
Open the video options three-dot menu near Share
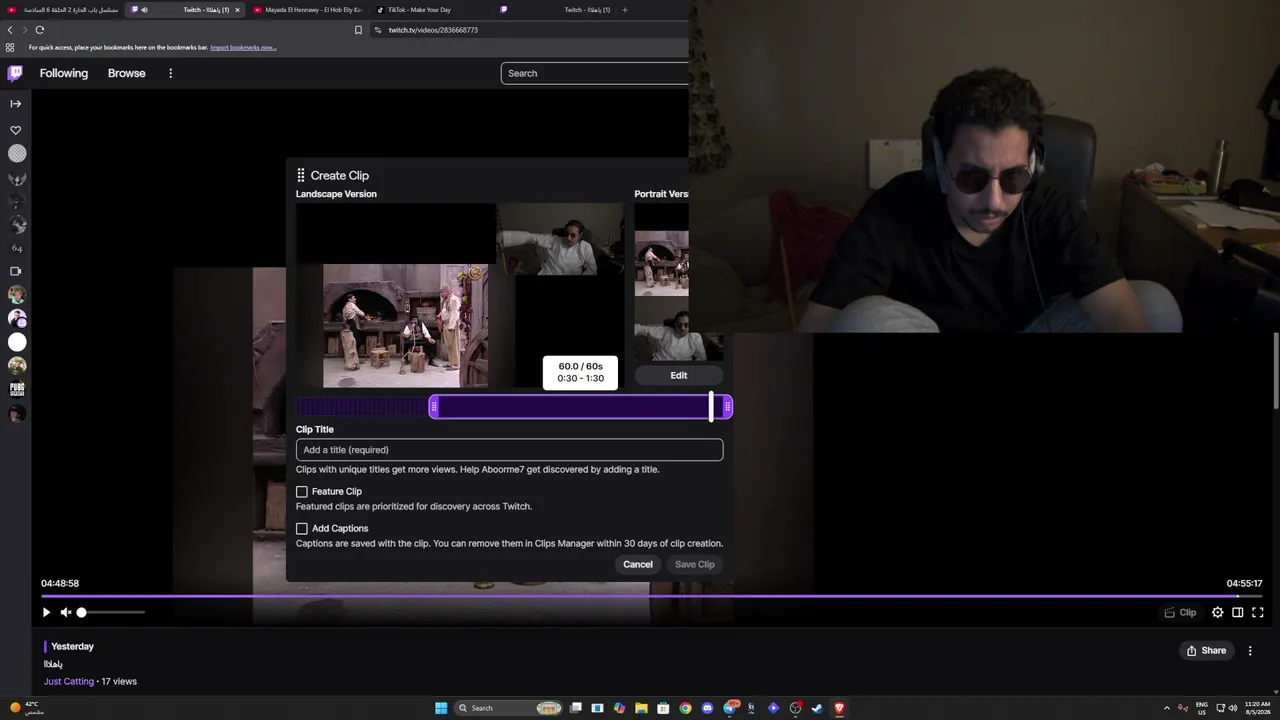coord(1250,651)
